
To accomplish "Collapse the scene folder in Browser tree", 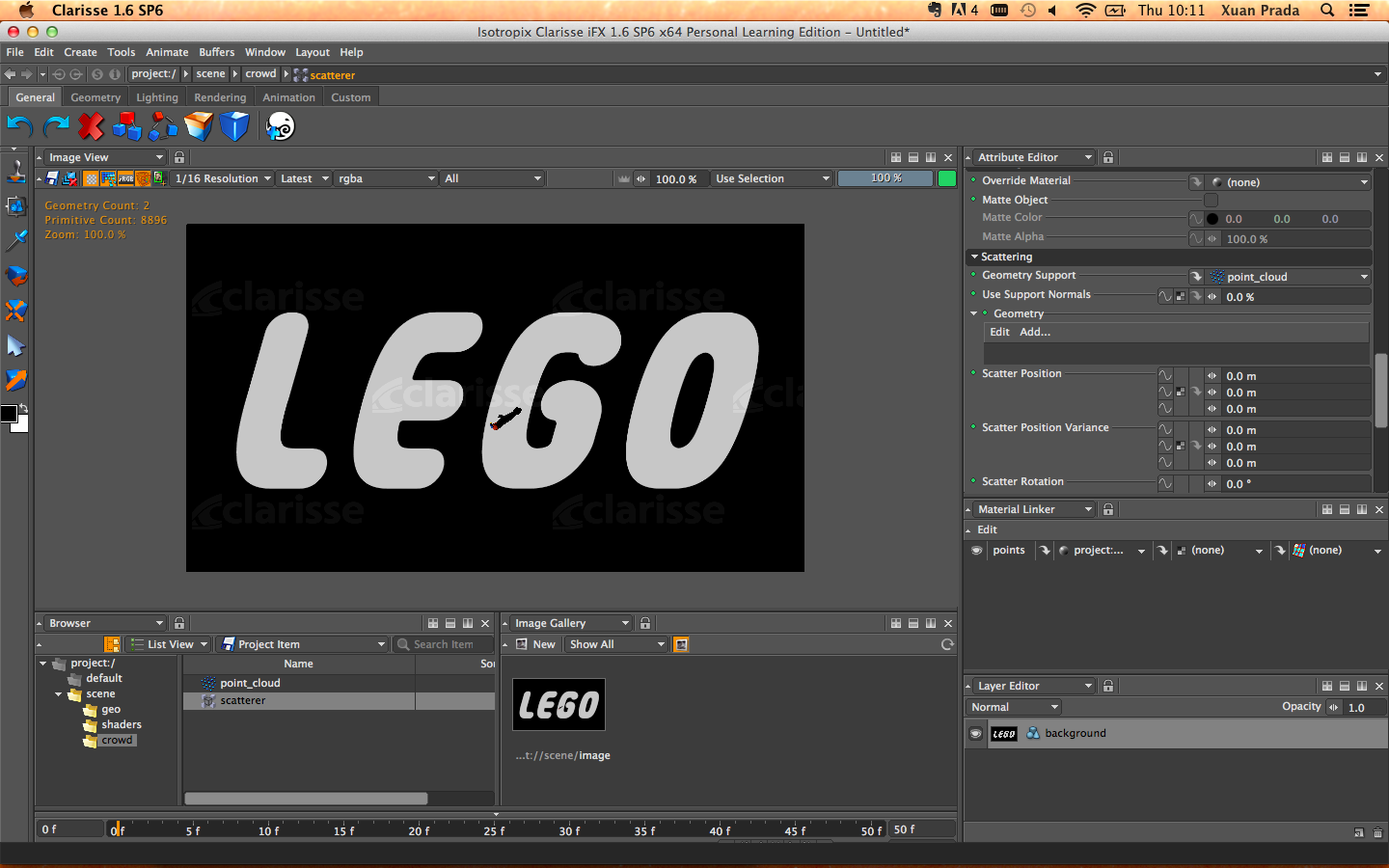I will 58,694.
